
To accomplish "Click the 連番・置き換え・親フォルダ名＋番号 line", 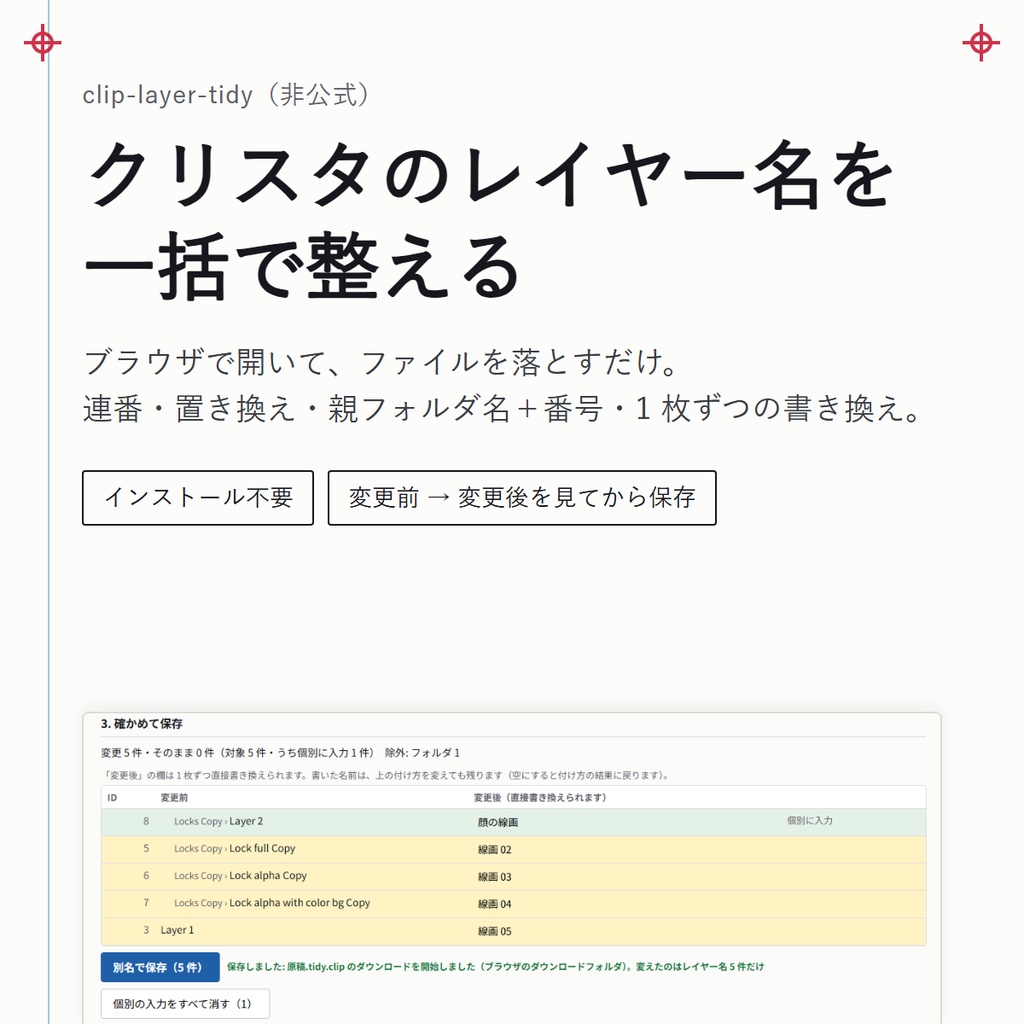I will (x=504, y=409).
